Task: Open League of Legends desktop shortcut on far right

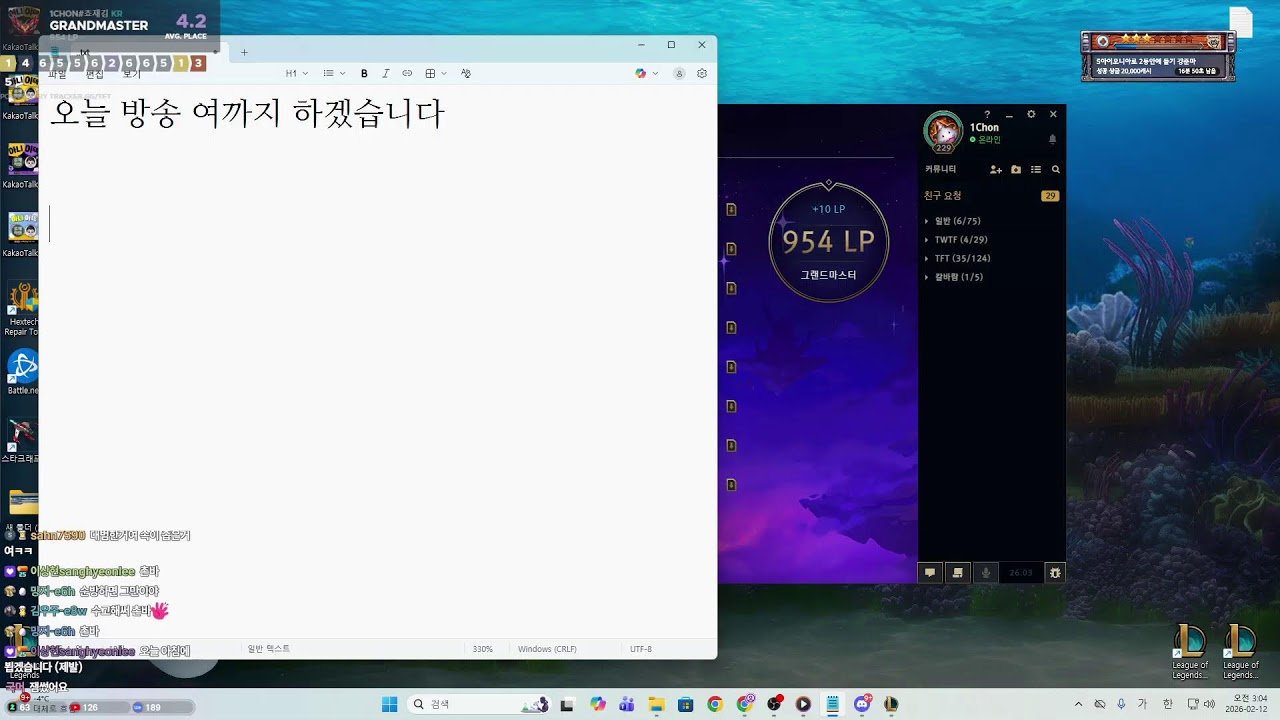Action: tap(1241, 652)
